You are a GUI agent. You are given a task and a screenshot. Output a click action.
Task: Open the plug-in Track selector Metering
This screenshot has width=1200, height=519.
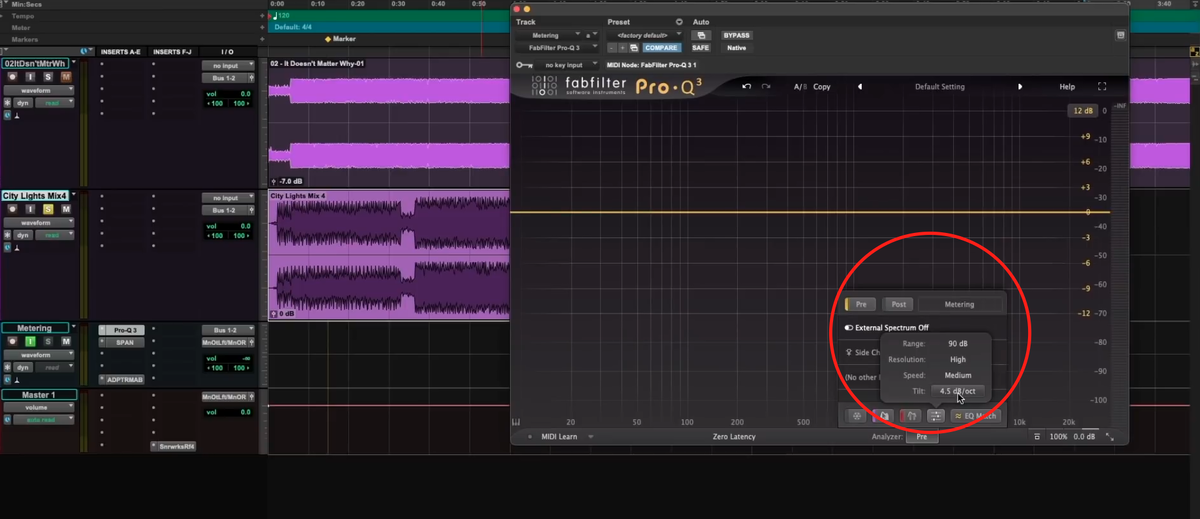click(548, 35)
